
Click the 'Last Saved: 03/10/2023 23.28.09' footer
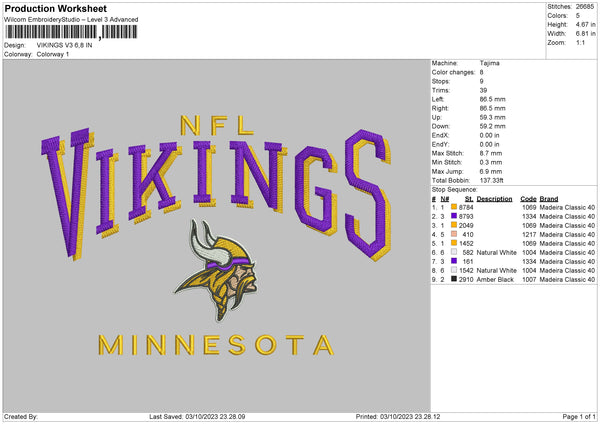point(197,416)
